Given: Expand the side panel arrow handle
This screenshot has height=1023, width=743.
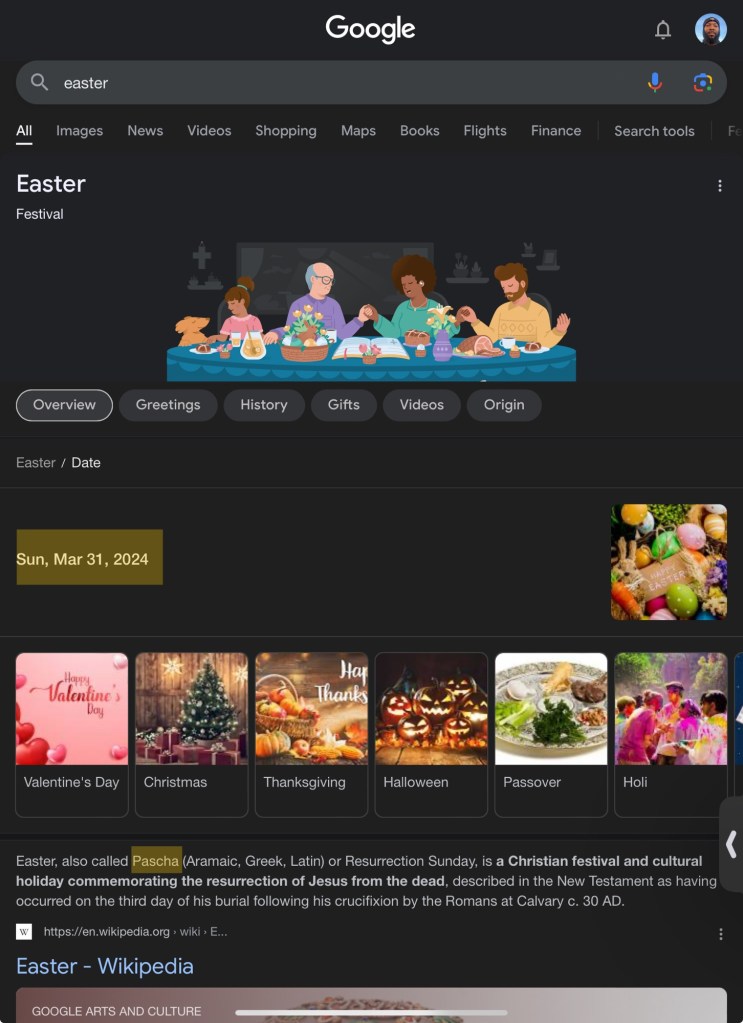Looking at the screenshot, I should point(731,844).
